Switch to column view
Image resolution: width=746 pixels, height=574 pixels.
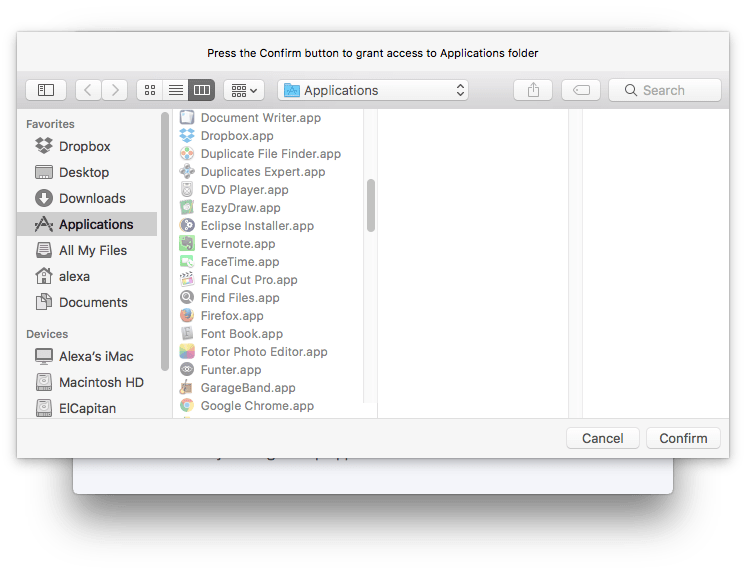pos(202,90)
